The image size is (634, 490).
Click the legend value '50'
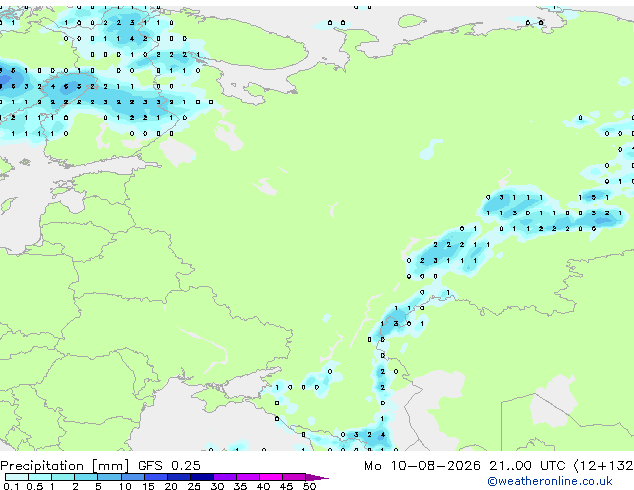click(x=309, y=486)
